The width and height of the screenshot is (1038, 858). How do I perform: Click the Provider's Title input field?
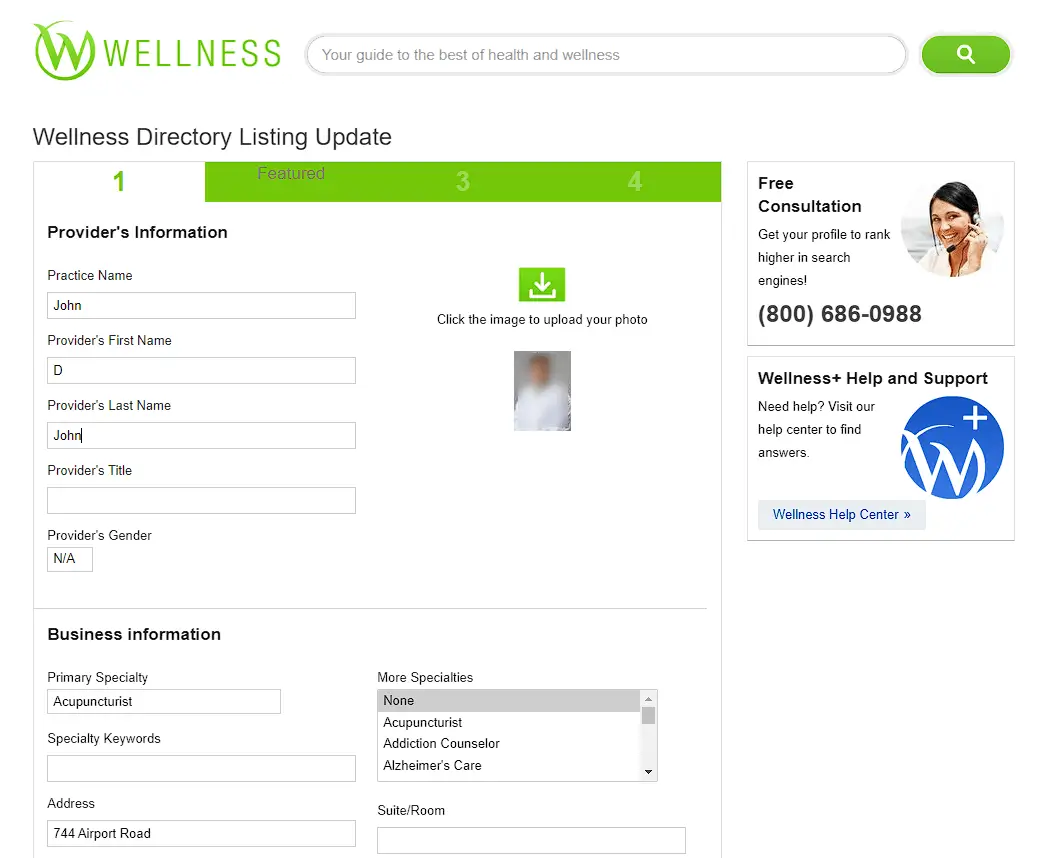coord(201,500)
